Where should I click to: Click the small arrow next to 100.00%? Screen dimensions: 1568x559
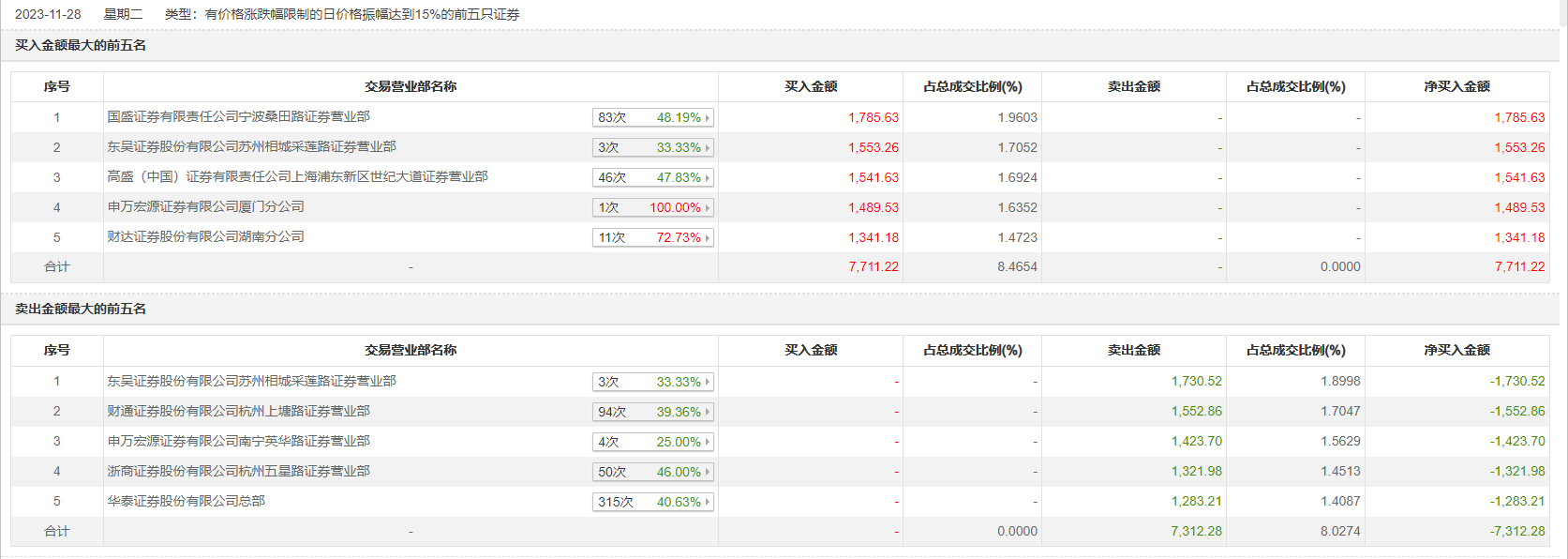707,208
